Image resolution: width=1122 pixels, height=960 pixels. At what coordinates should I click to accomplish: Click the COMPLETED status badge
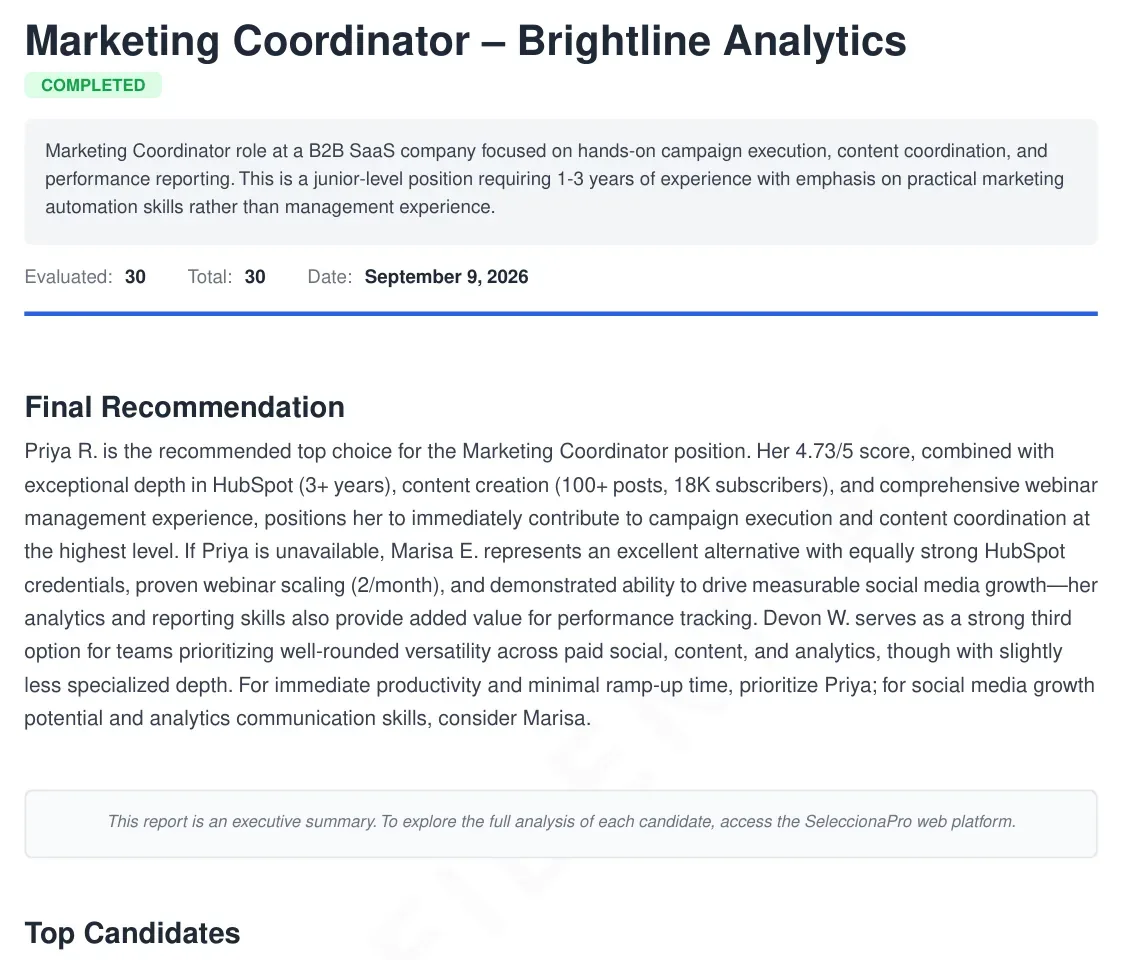[93, 85]
